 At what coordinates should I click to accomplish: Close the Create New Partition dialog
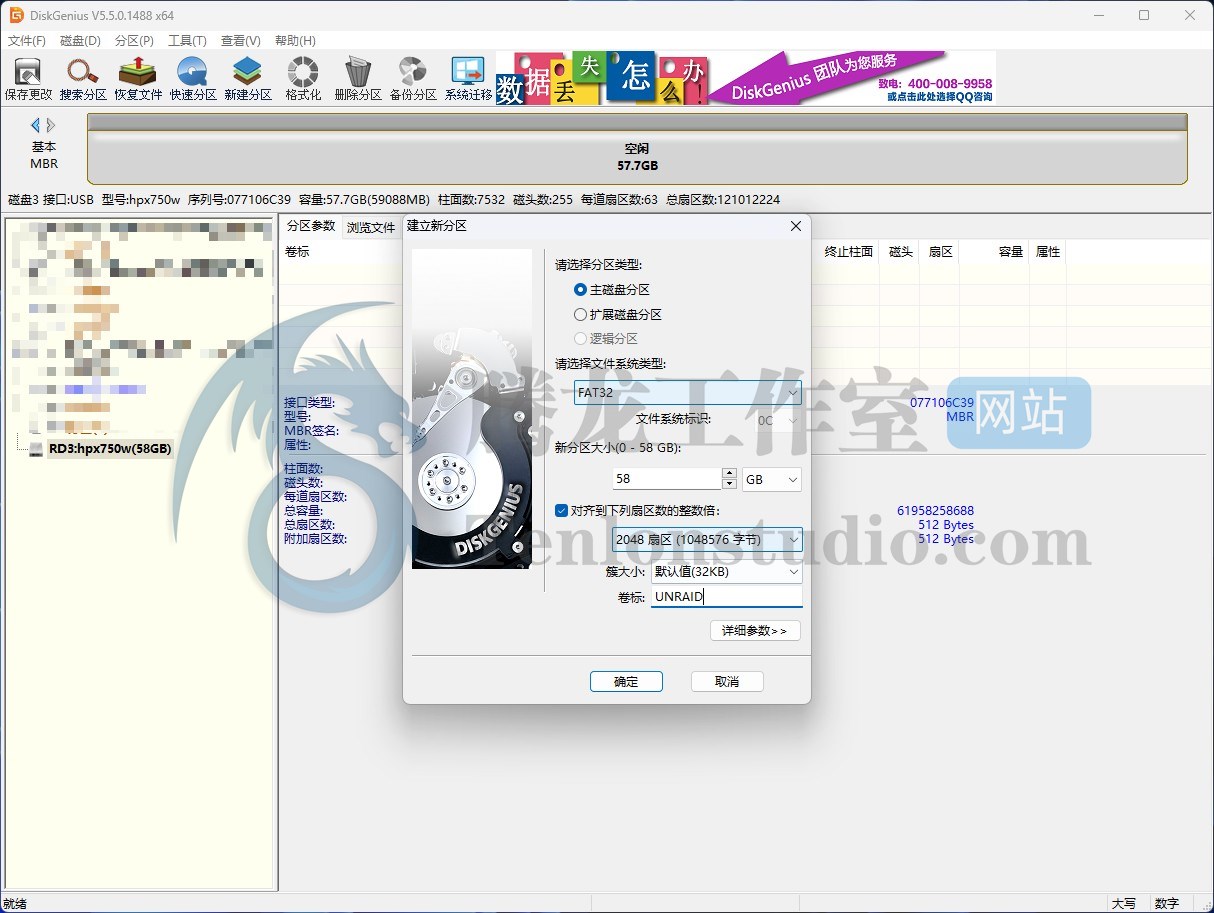[x=796, y=226]
